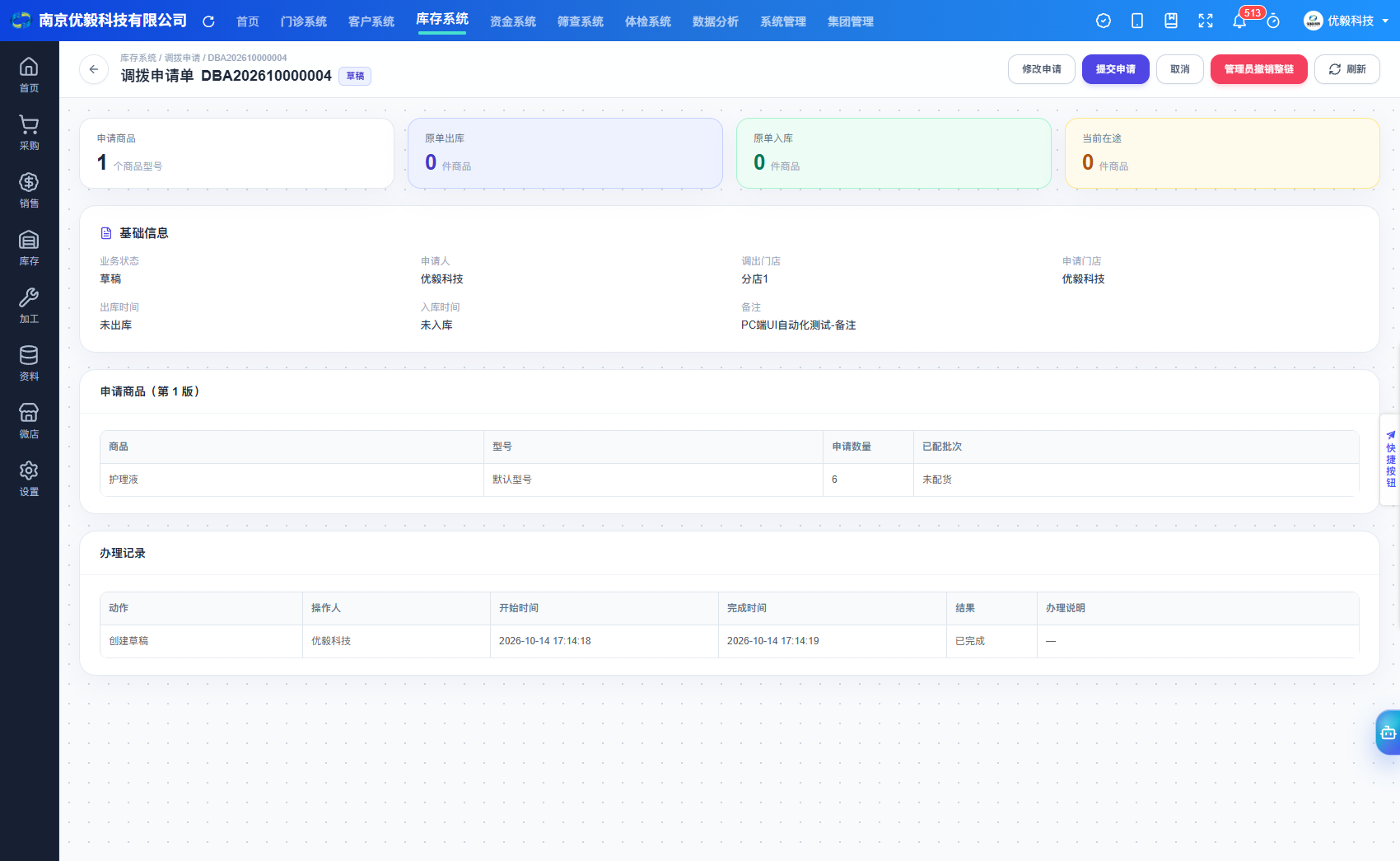This screenshot has height=861, width=1400.
Task: Open the 集团管理 menu
Action: [851, 21]
